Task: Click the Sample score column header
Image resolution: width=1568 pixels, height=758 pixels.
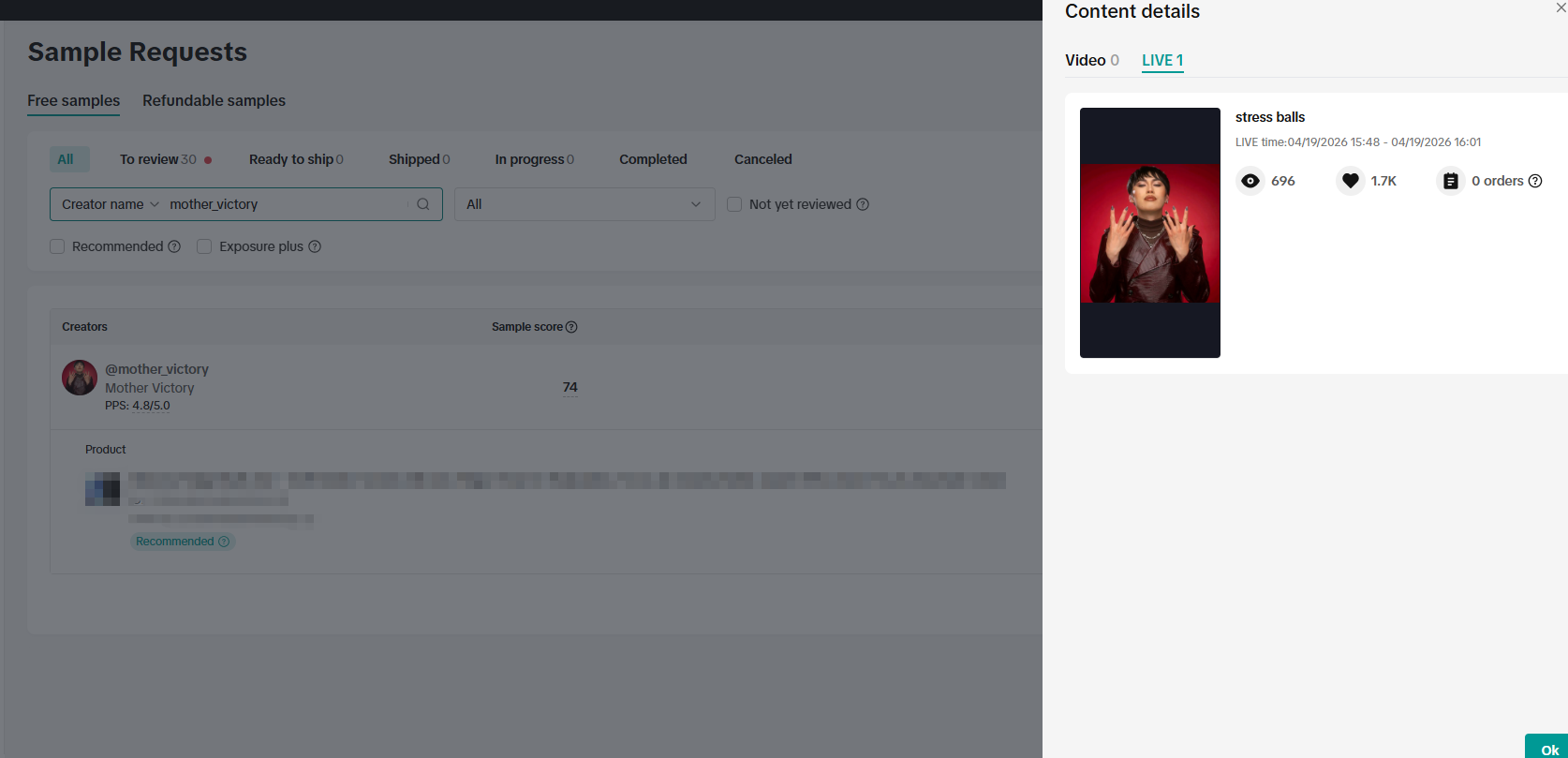Action: [527, 327]
